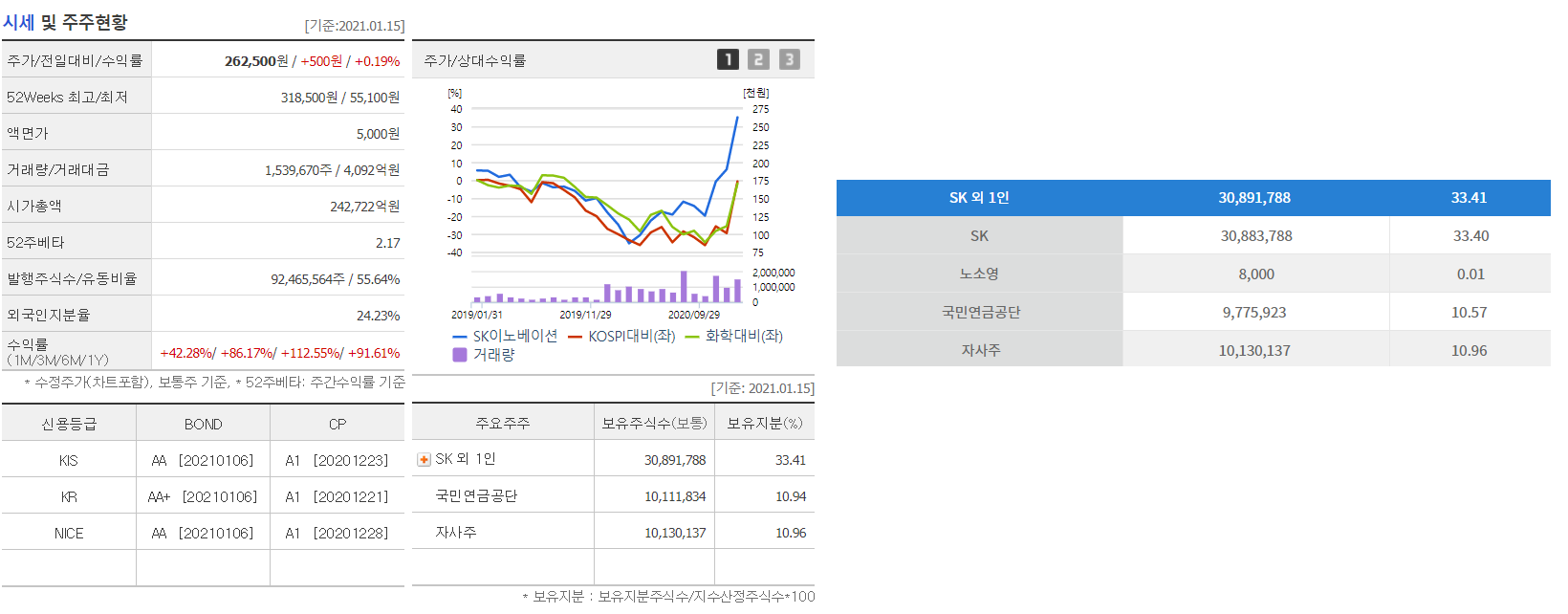Select the +42.28% 1M return value
The image size is (1568, 614).
[187, 353]
